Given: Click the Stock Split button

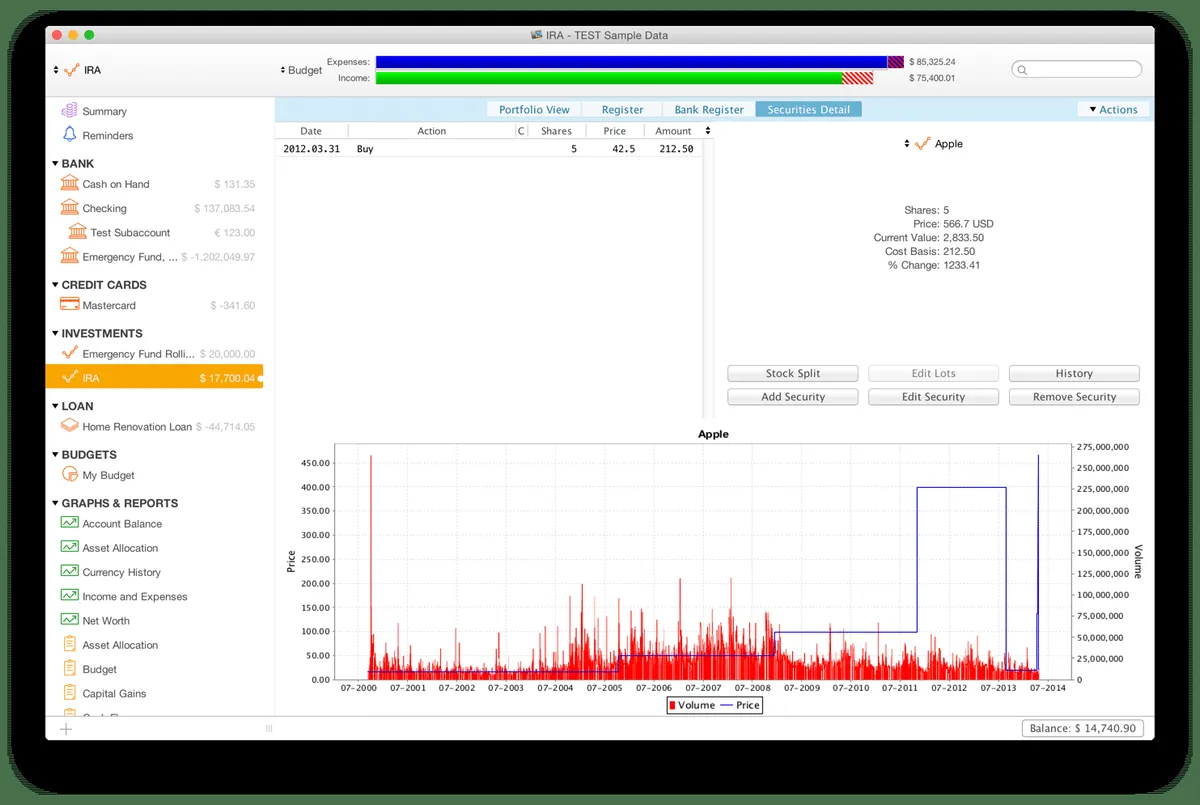Looking at the screenshot, I should click(793, 373).
